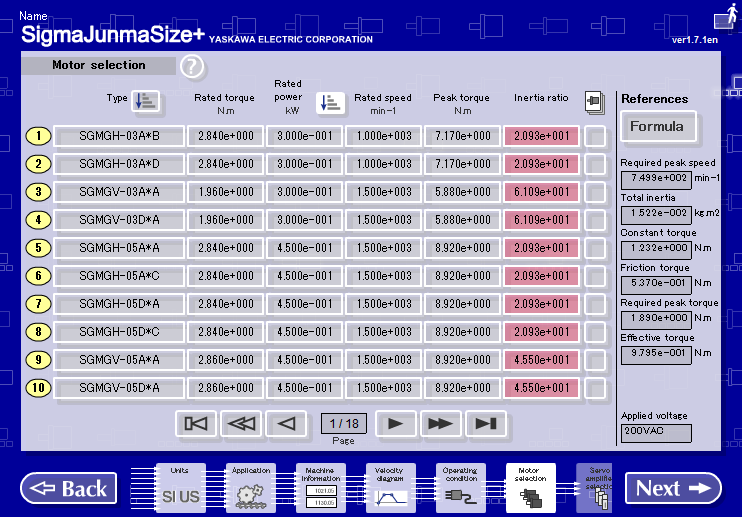742x517 pixels.
Task: Click the Required peak speed value field
Action: pos(656,180)
